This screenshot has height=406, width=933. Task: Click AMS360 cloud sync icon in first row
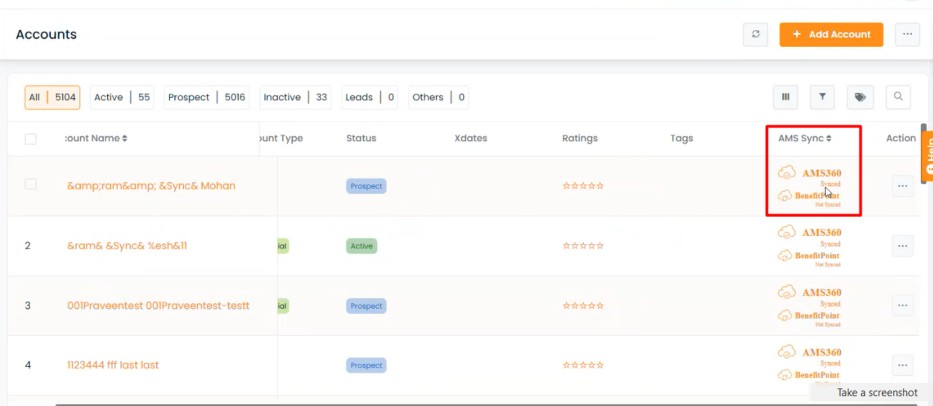tap(787, 173)
